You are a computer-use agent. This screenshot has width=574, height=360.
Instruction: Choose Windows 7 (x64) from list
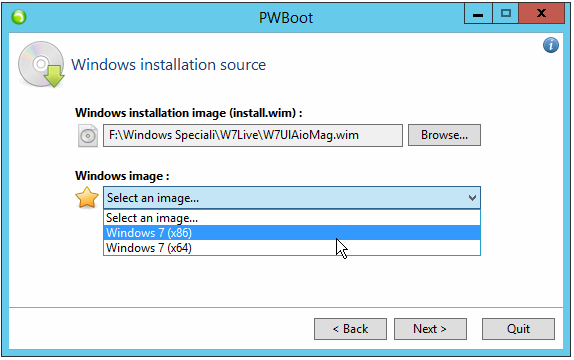click(x=292, y=248)
